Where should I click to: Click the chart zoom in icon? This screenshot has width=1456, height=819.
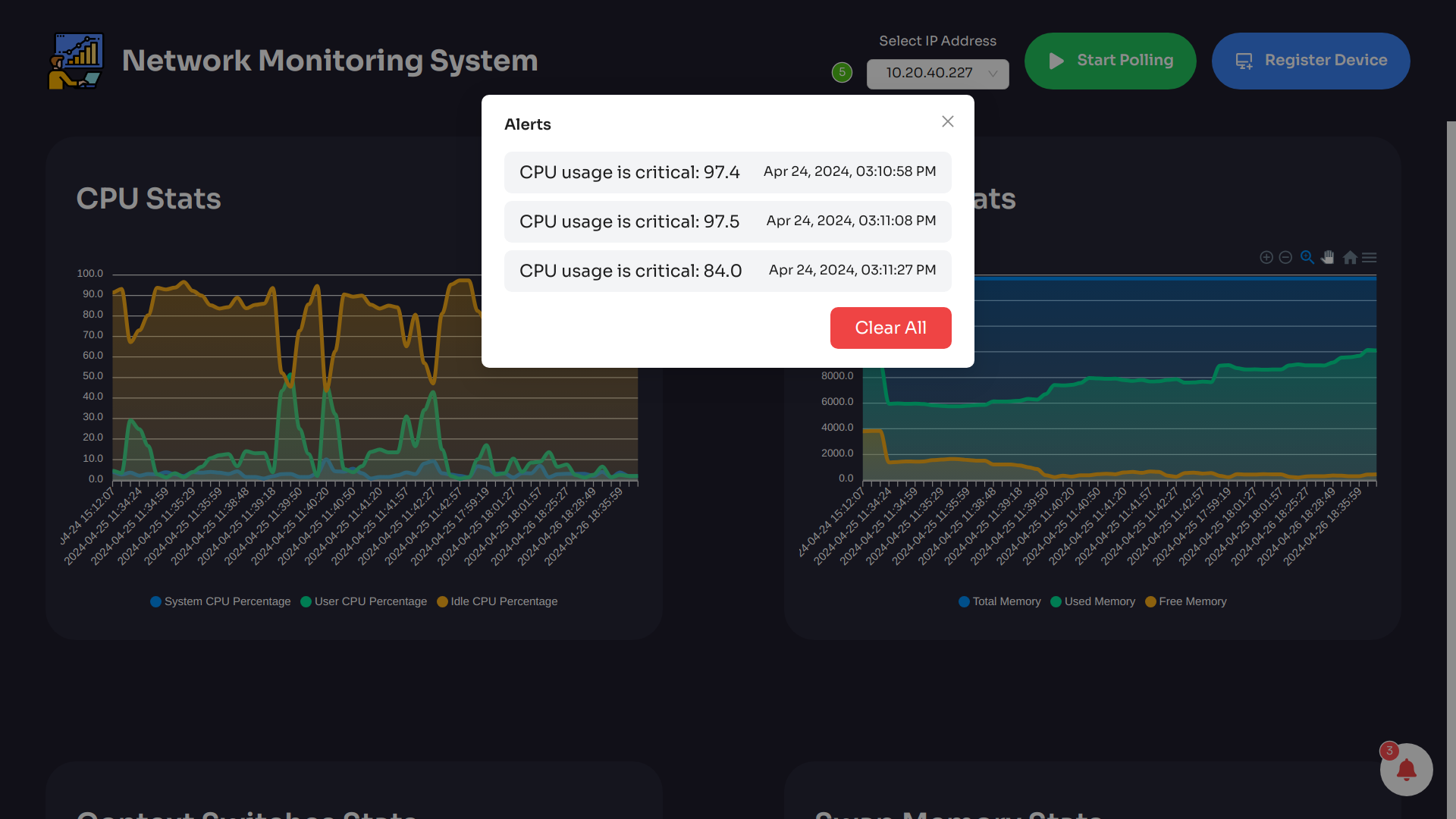pos(1266,258)
